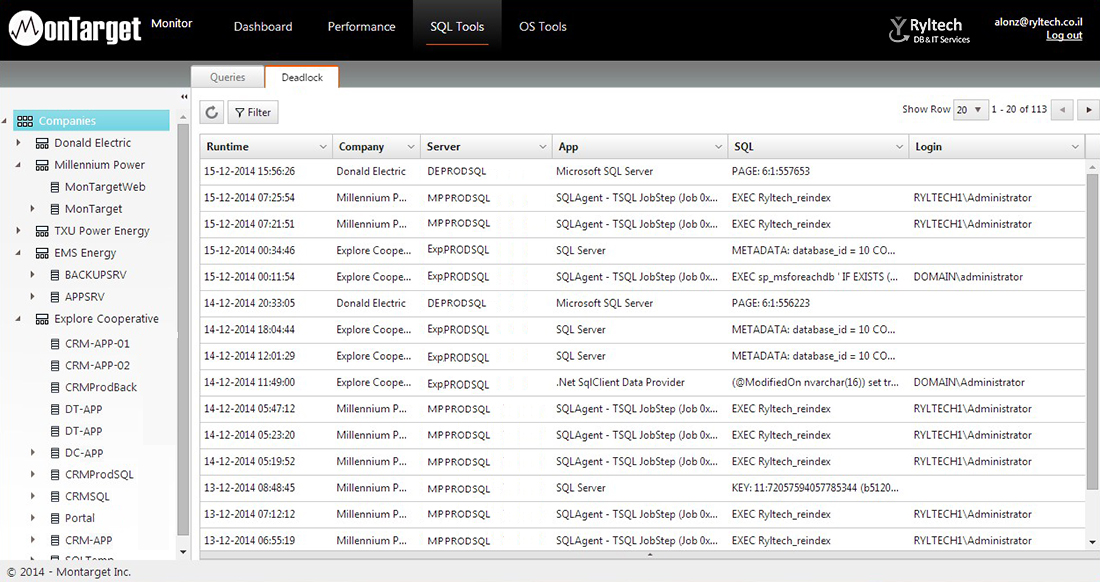Go to the previous page of results

[1062, 110]
